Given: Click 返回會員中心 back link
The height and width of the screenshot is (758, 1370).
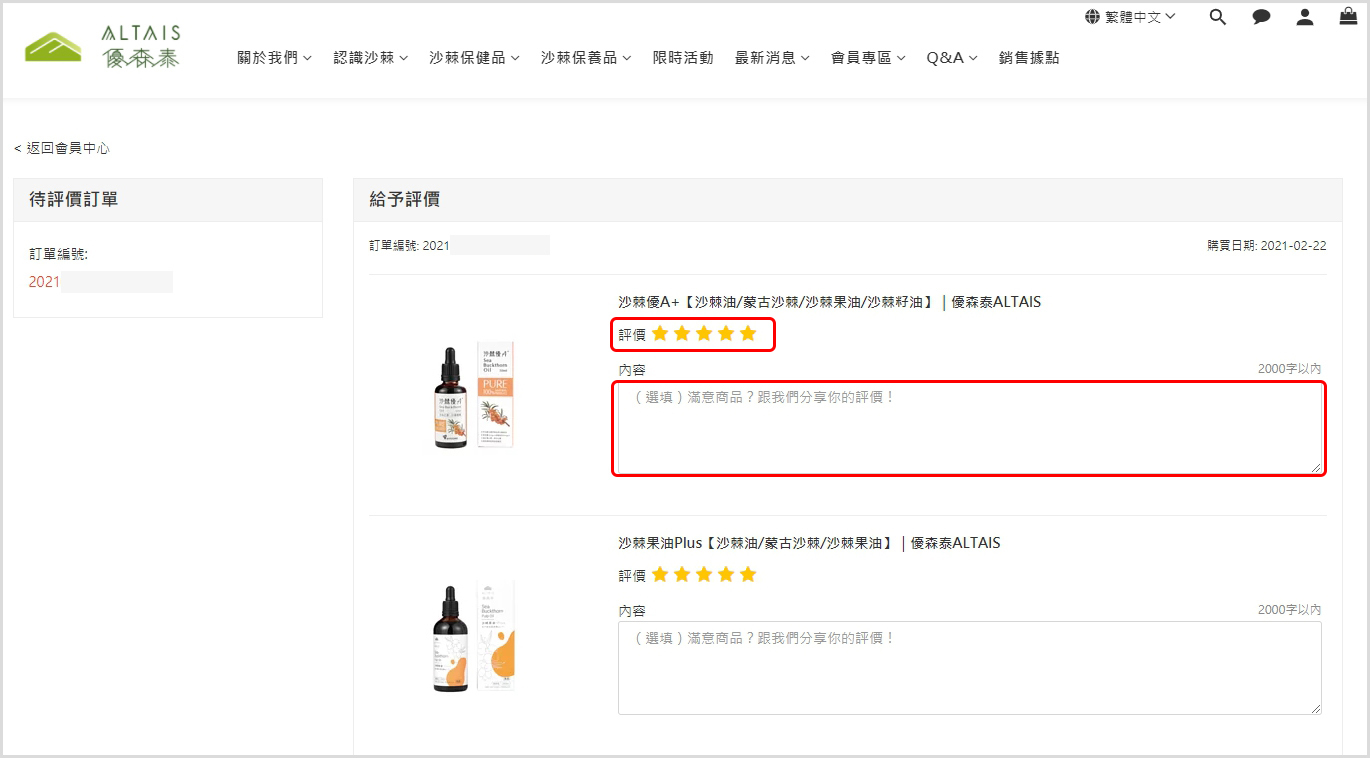Looking at the screenshot, I should pos(62,148).
